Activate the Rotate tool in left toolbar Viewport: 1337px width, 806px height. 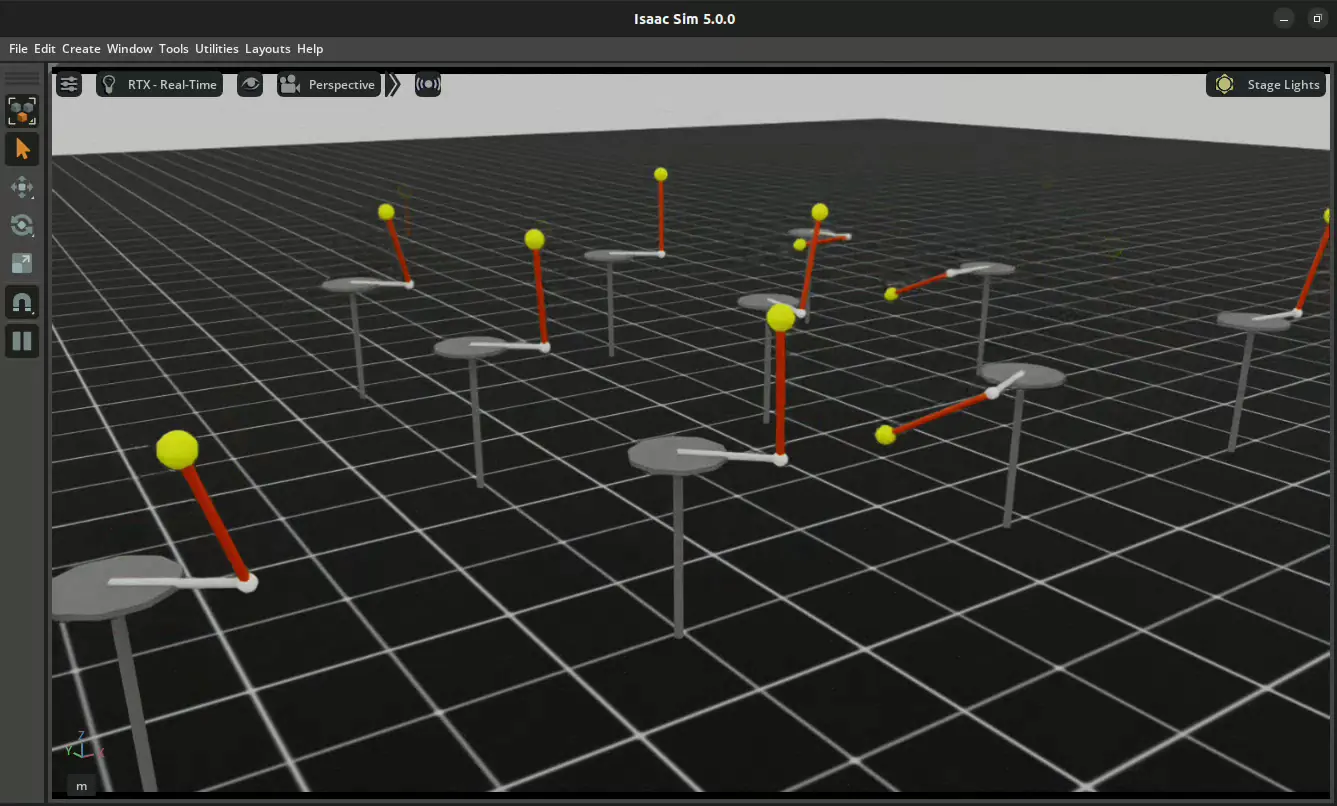coord(22,226)
